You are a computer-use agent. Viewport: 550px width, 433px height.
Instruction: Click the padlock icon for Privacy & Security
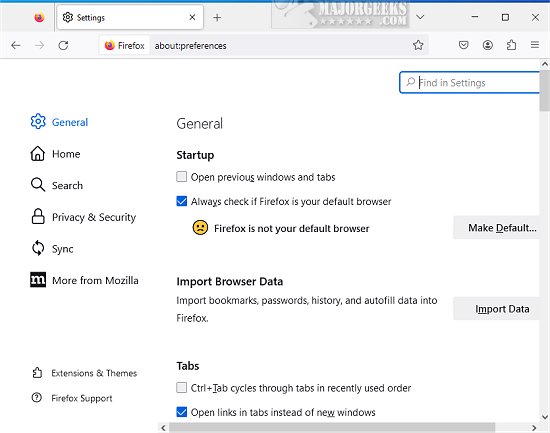(x=38, y=216)
